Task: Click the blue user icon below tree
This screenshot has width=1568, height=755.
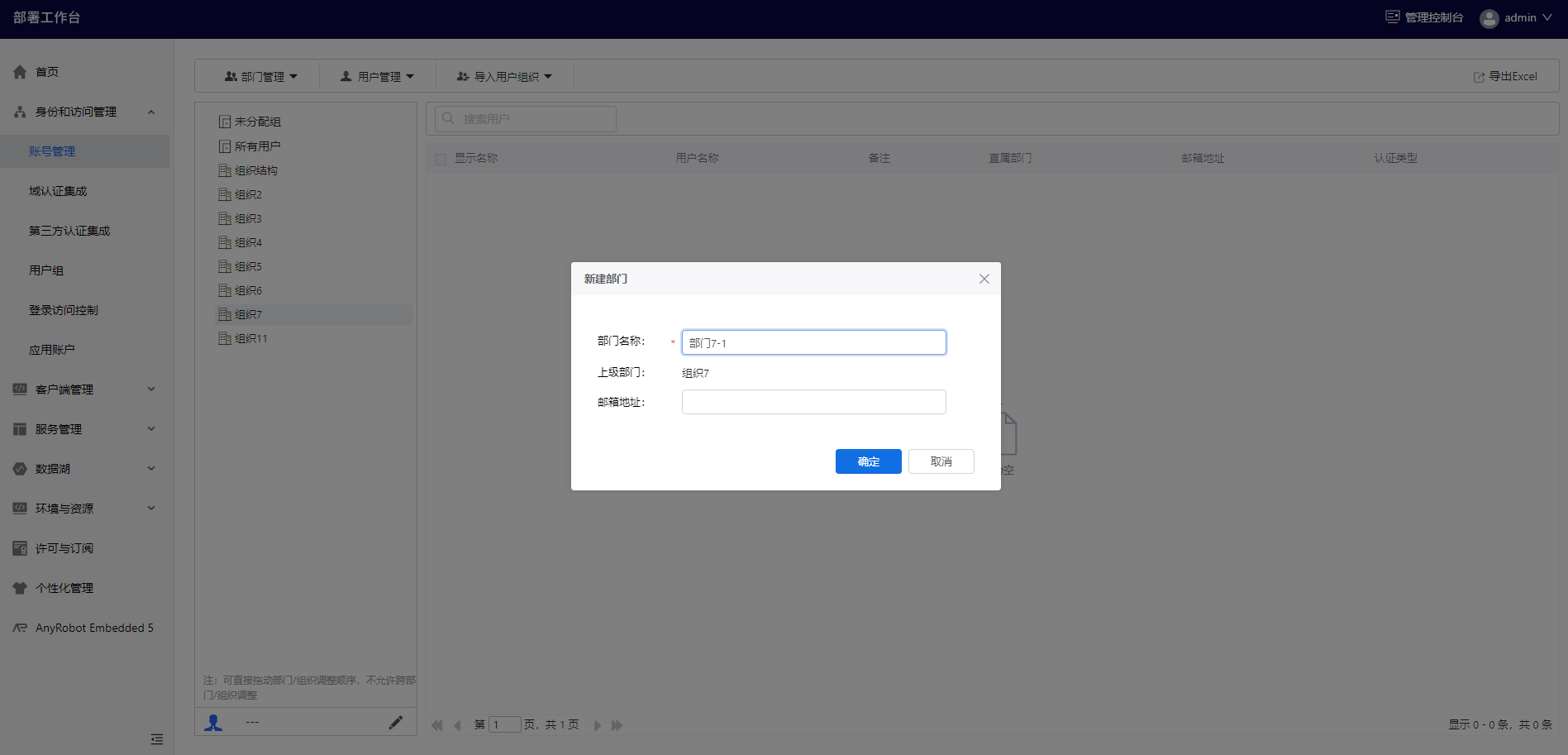Action: (213, 723)
